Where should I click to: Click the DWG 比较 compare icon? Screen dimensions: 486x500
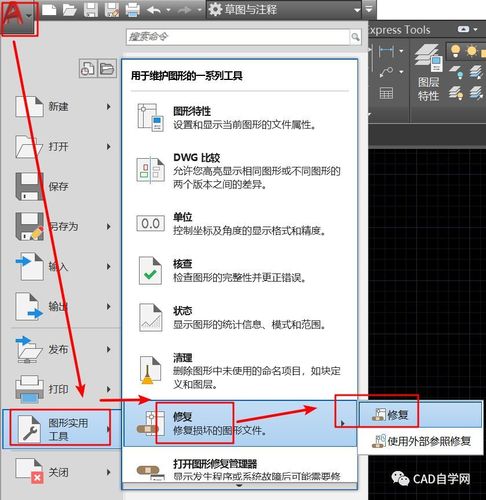150,170
